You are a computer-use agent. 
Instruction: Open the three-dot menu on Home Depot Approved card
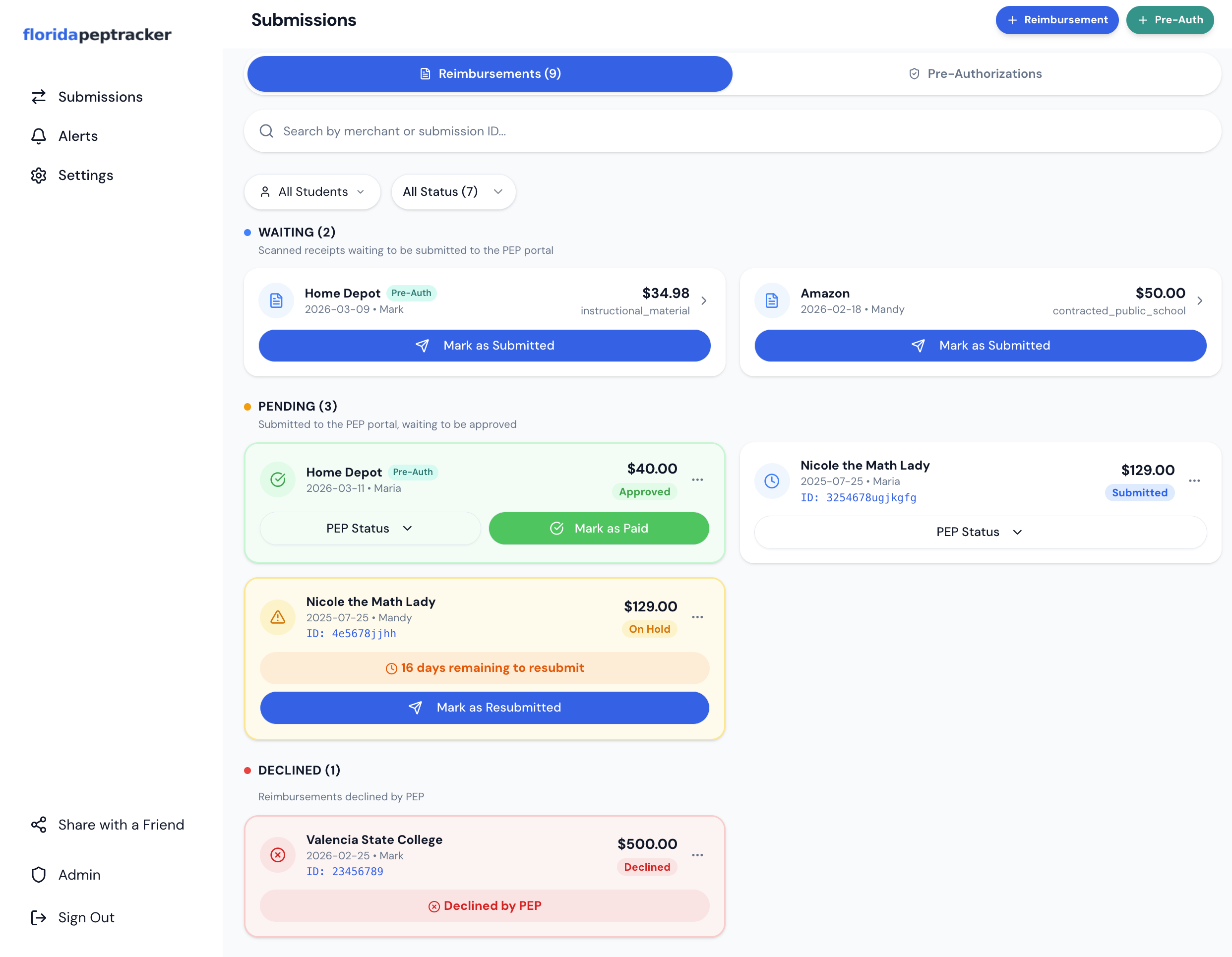click(x=697, y=479)
